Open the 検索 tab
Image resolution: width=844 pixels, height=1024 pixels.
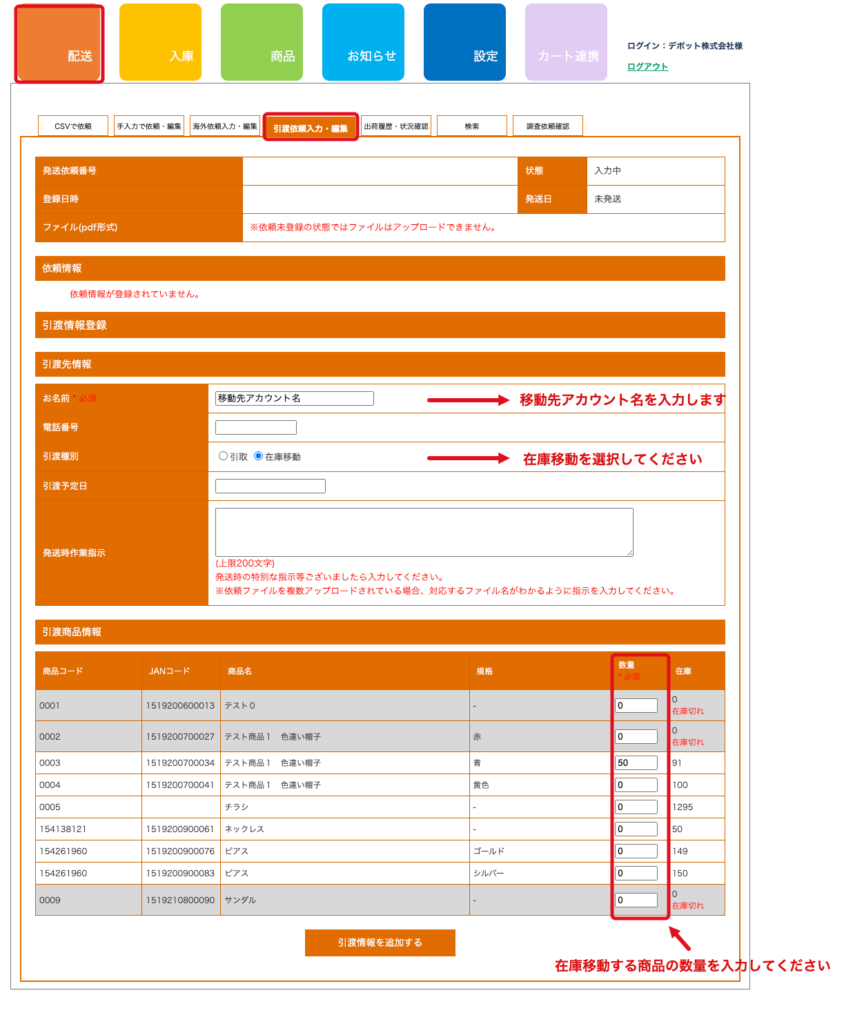(471, 126)
